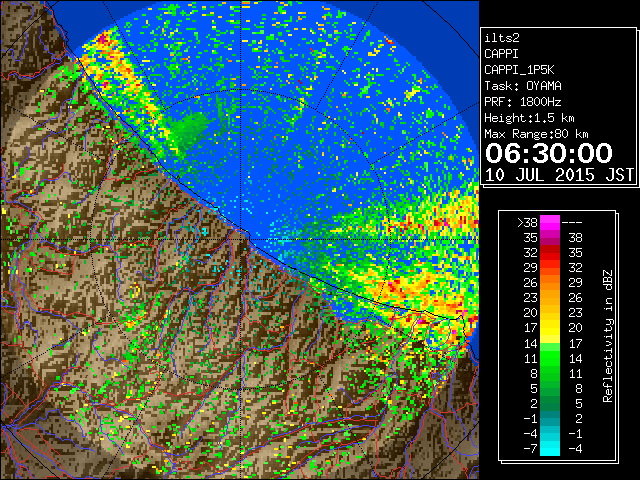Click the cyan -7 dBZ legend color
640x480 pixels.
click(550, 448)
